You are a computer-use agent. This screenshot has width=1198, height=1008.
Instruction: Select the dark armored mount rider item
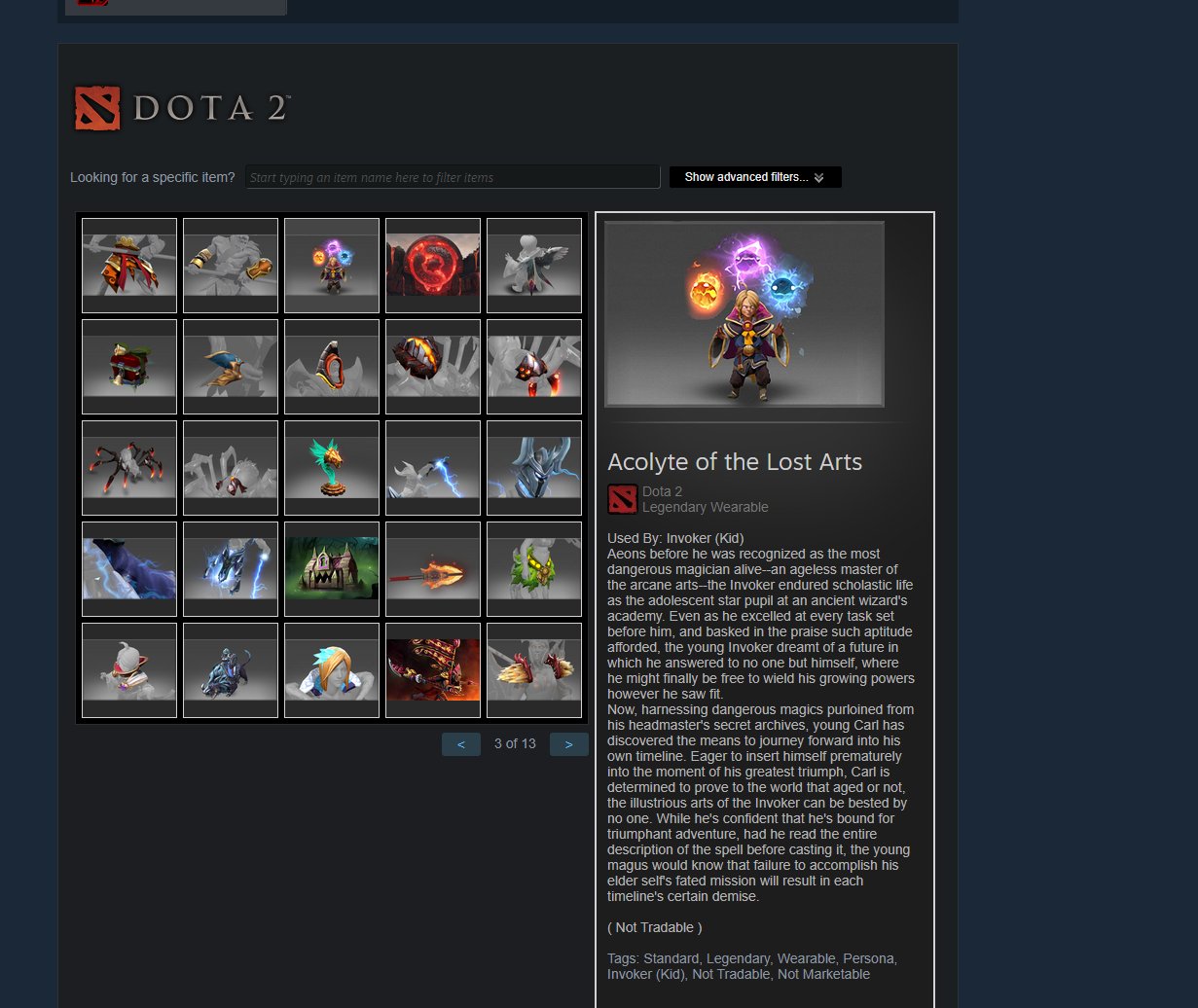coord(231,670)
